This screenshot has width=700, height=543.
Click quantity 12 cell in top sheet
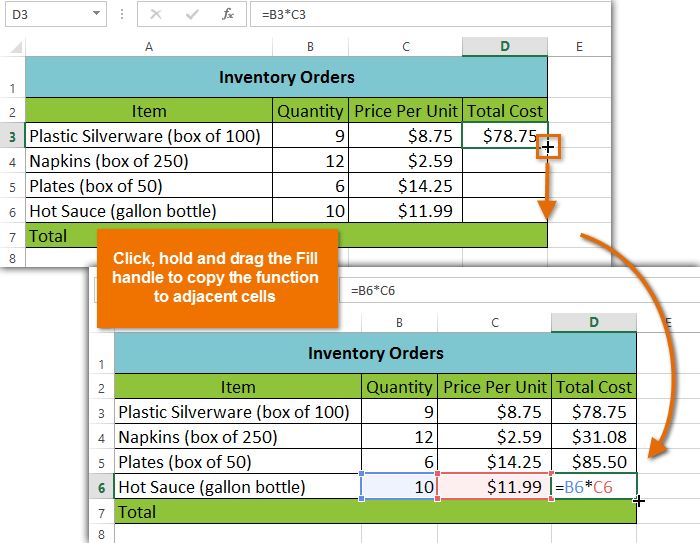310,161
